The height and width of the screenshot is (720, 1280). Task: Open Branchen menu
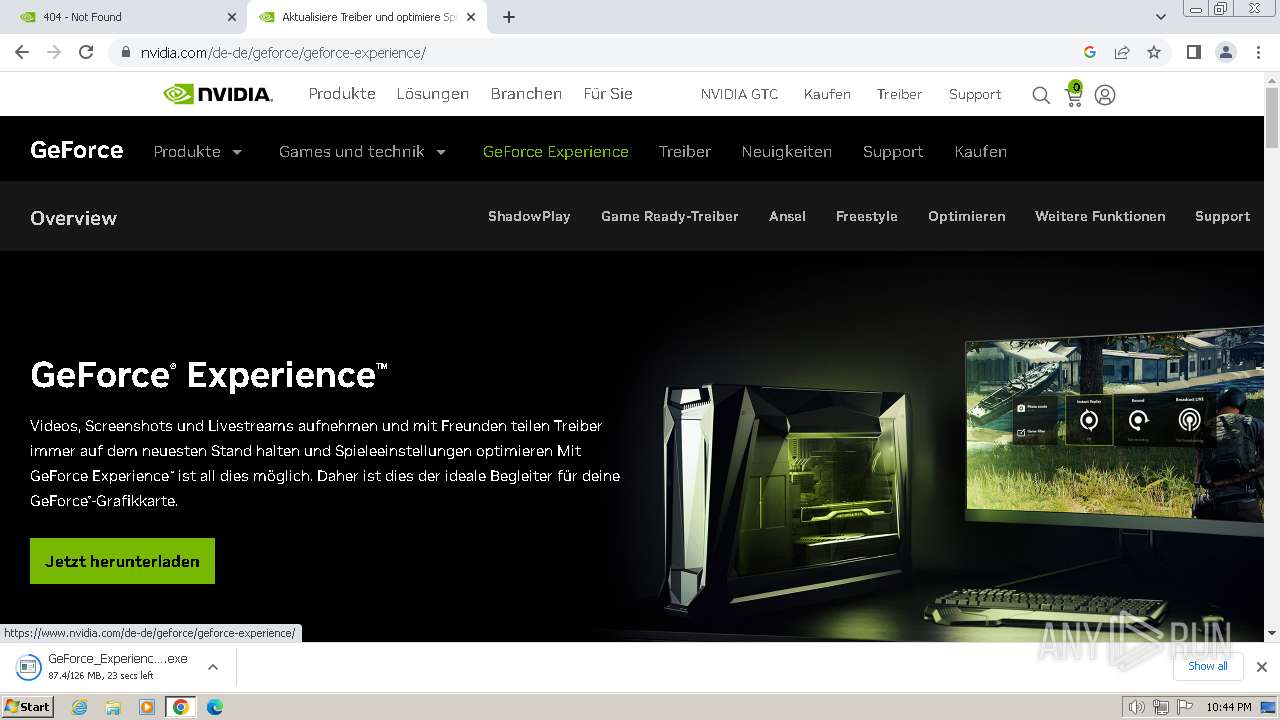point(526,94)
